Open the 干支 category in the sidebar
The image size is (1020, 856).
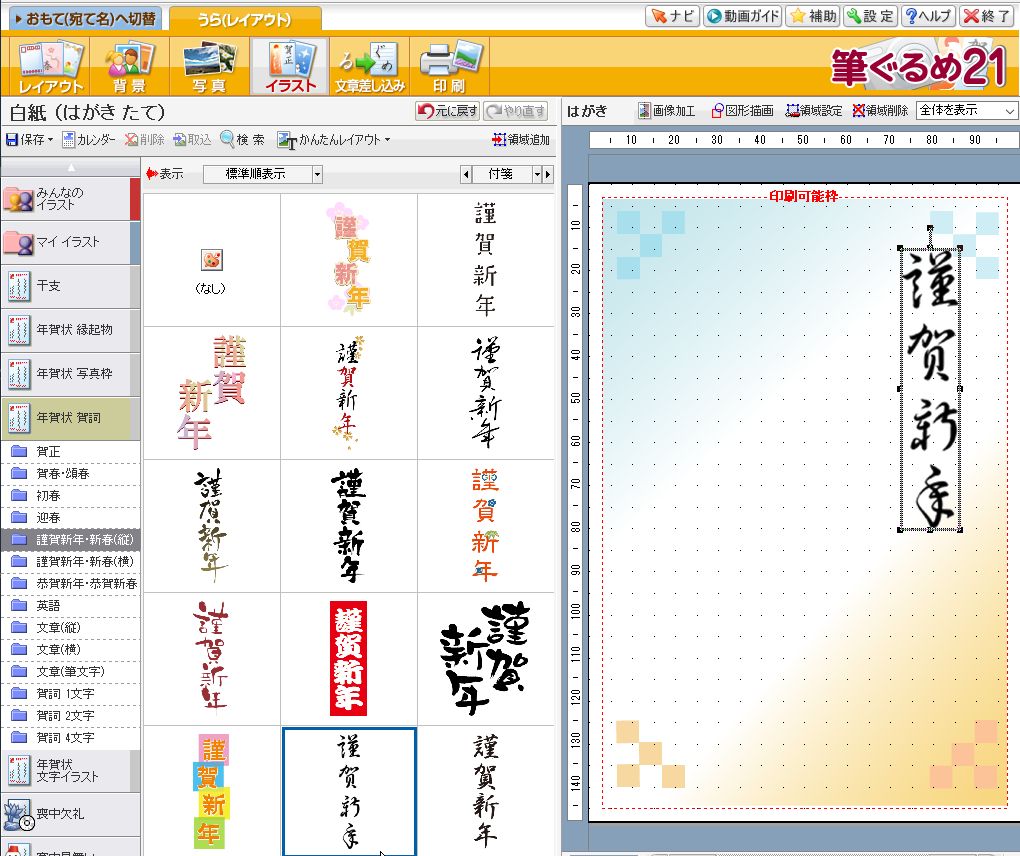tap(70, 286)
